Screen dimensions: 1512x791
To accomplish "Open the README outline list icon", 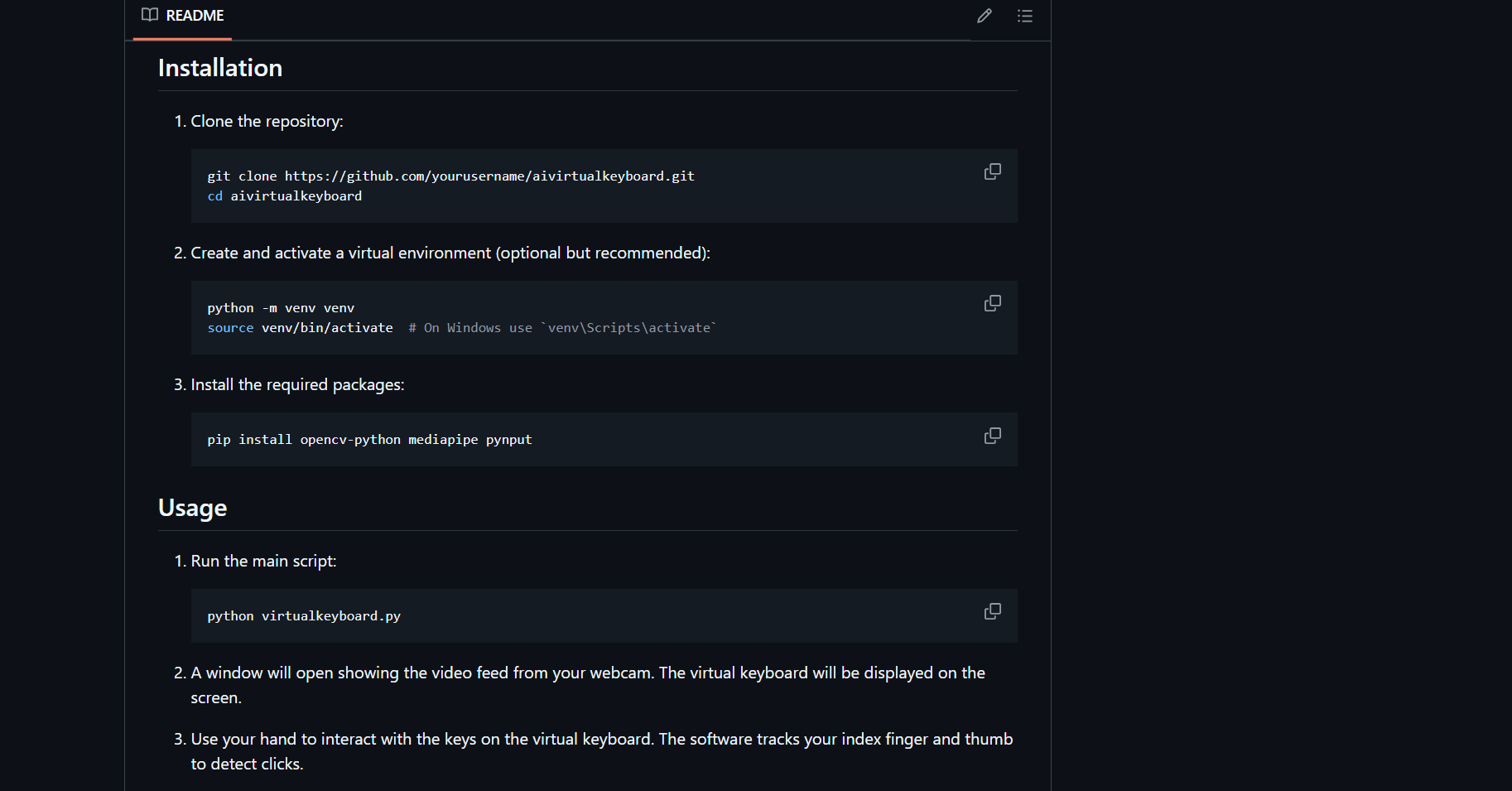I will point(1025,16).
